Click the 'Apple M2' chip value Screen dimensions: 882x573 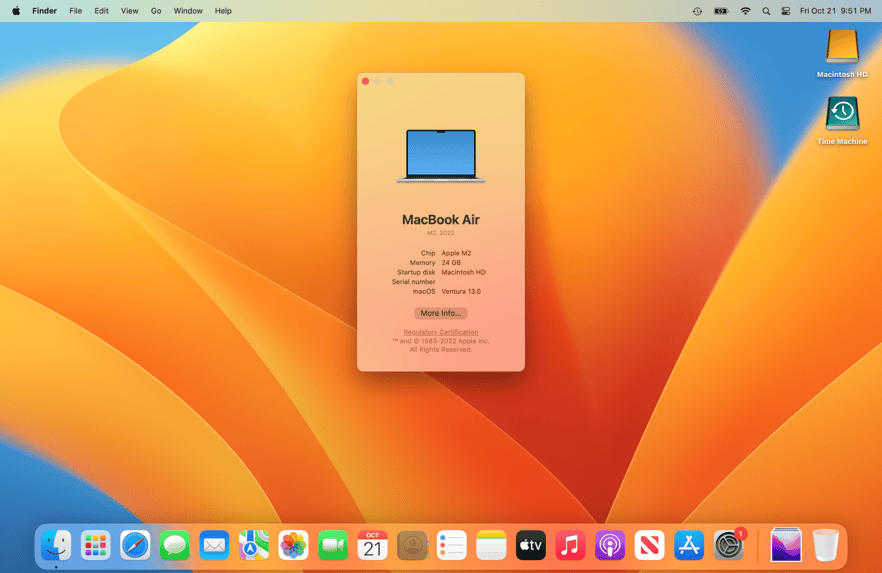click(x=456, y=253)
